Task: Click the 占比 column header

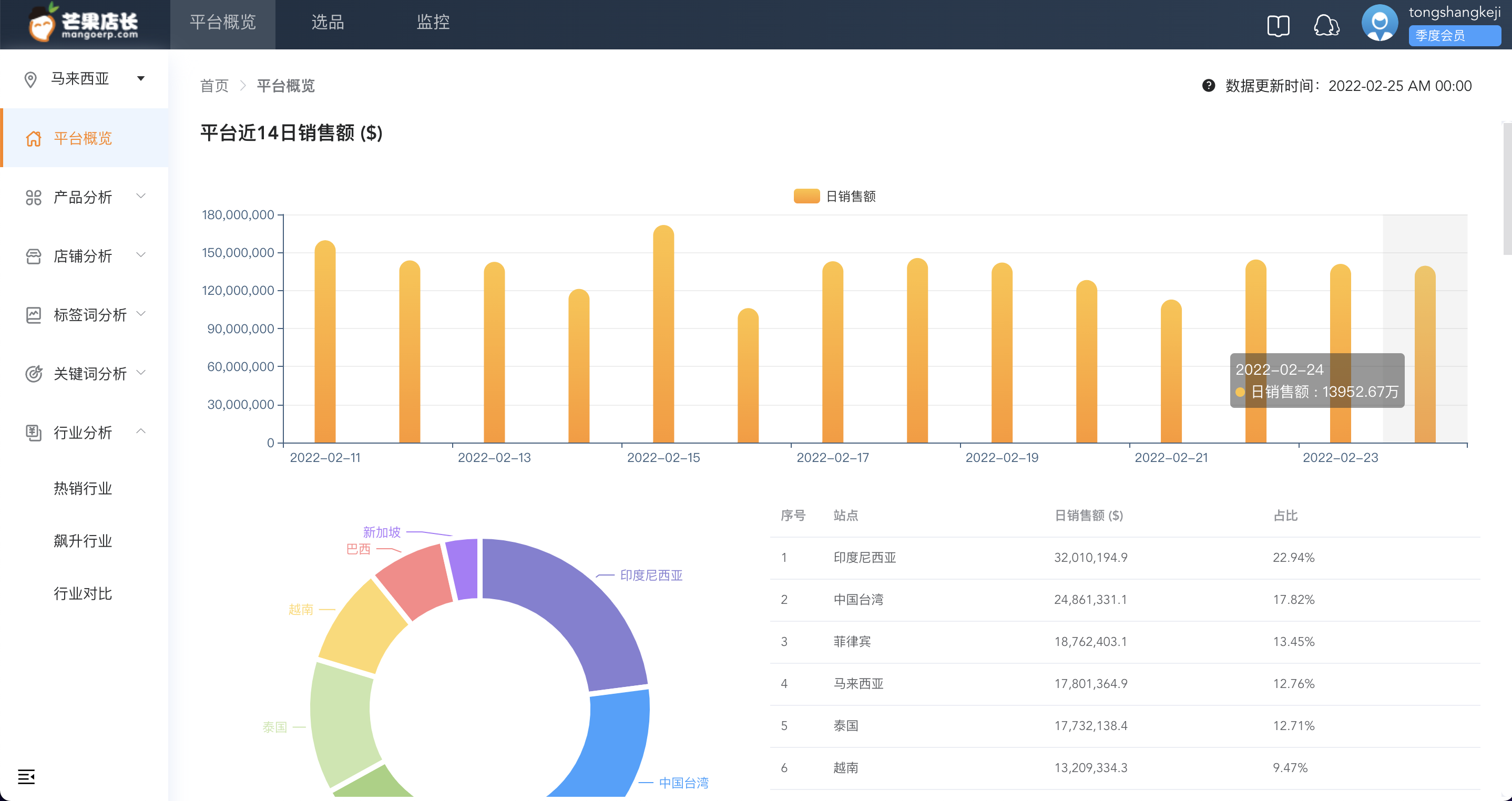Action: pyautogui.click(x=1285, y=515)
